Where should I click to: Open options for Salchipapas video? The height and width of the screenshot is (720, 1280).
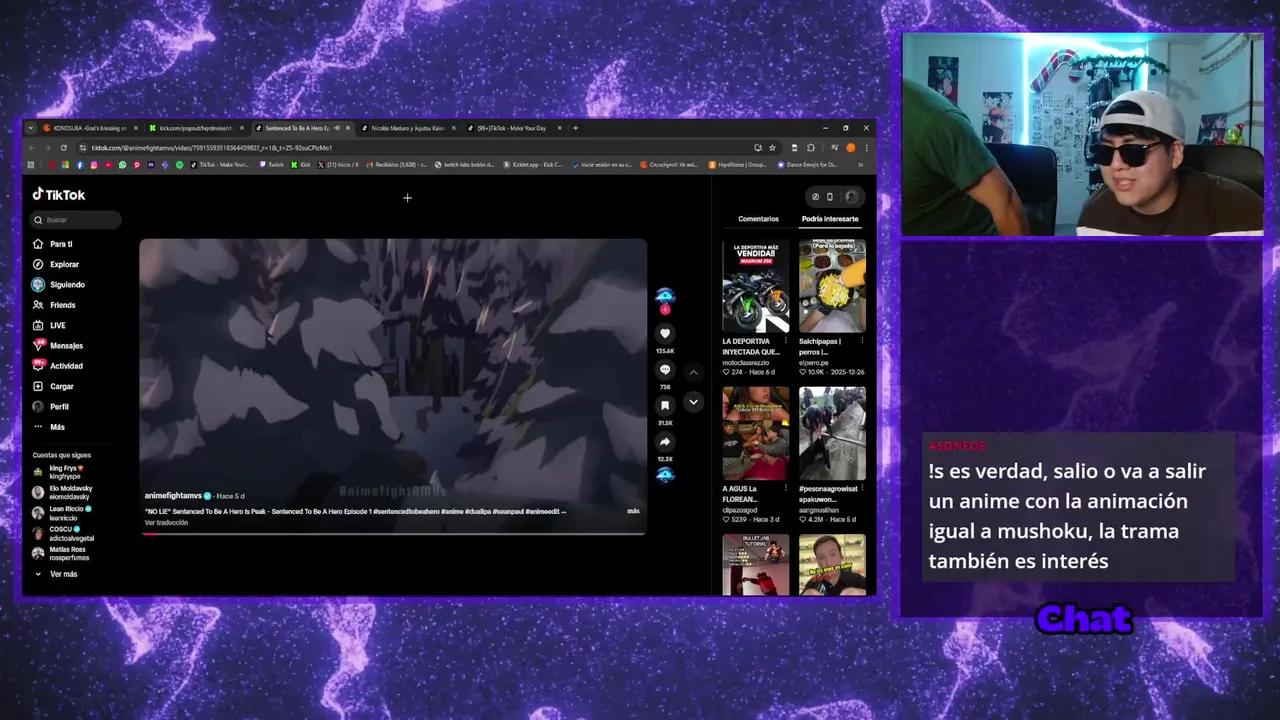(862, 341)
